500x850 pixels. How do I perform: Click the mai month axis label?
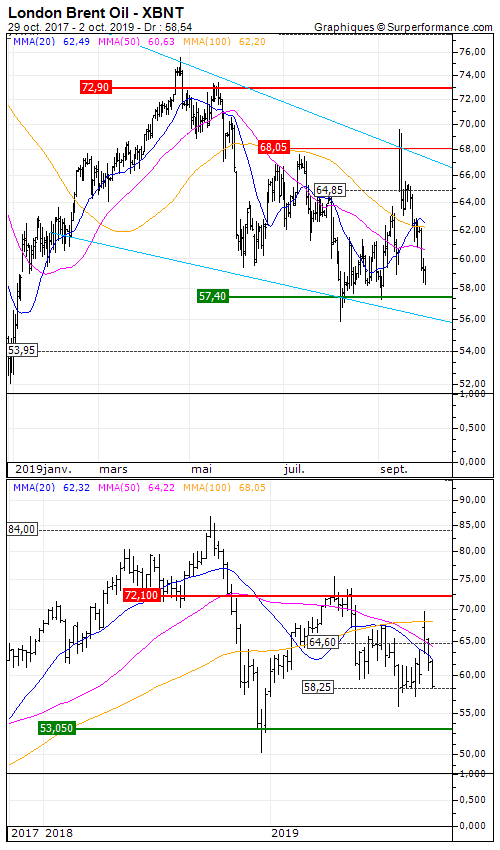tap(201, 469)
